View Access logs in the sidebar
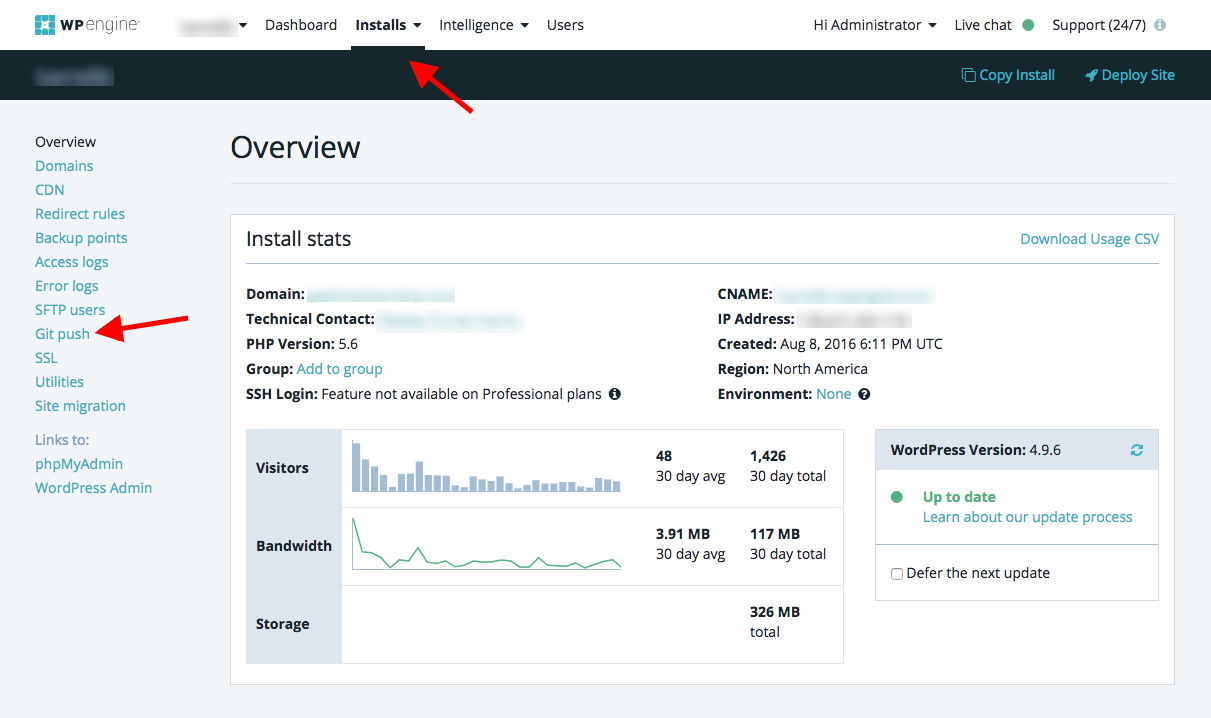Viewport: 1211px width, 718px height. pyautogui.click(x=72, y=262)
